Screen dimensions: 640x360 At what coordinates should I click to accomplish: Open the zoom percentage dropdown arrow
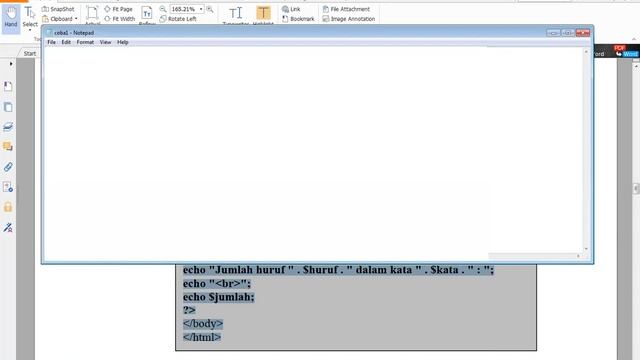[201, 9]
